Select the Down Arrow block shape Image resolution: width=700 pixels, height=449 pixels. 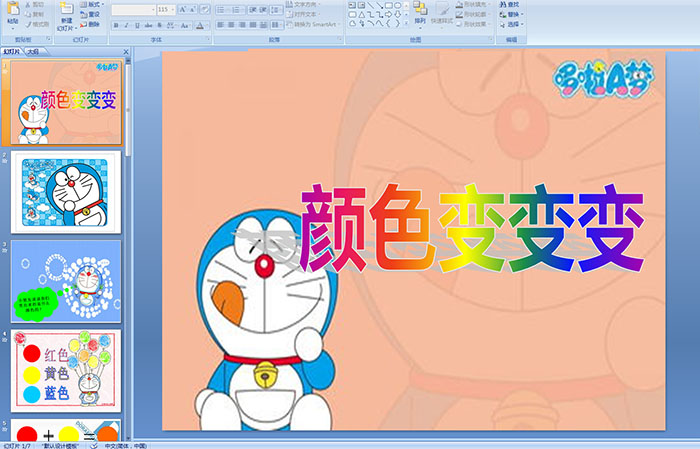click(397, 14)
